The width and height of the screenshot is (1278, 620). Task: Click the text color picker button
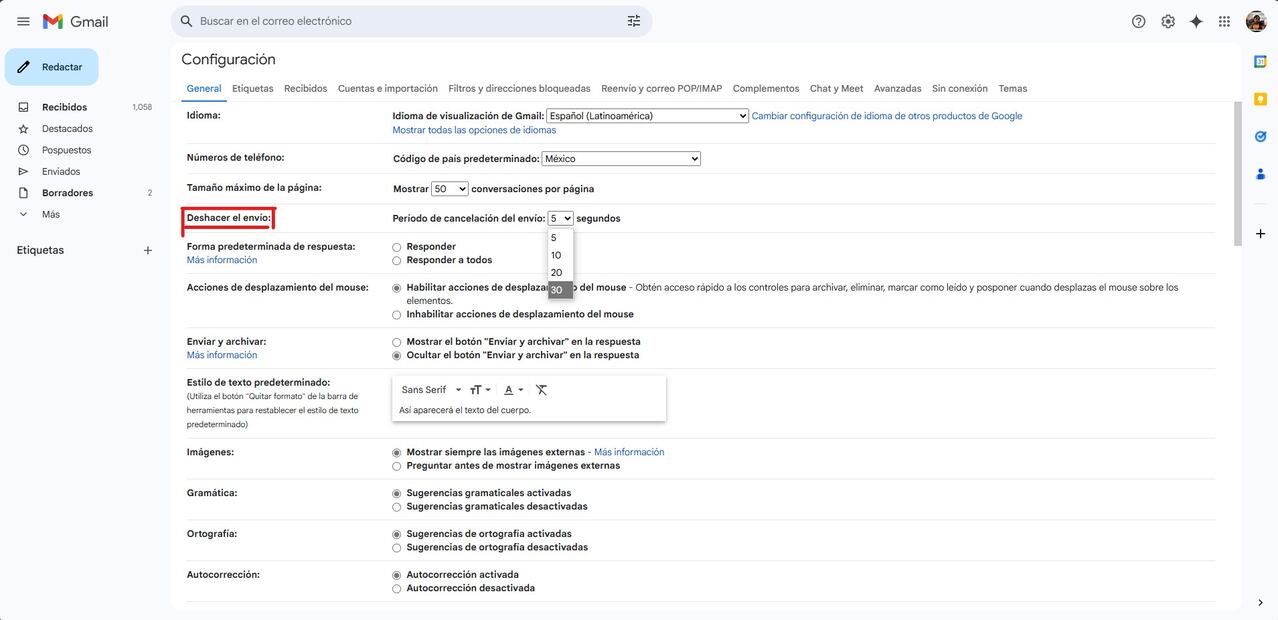pyautogui.click(x=513, y=390)
